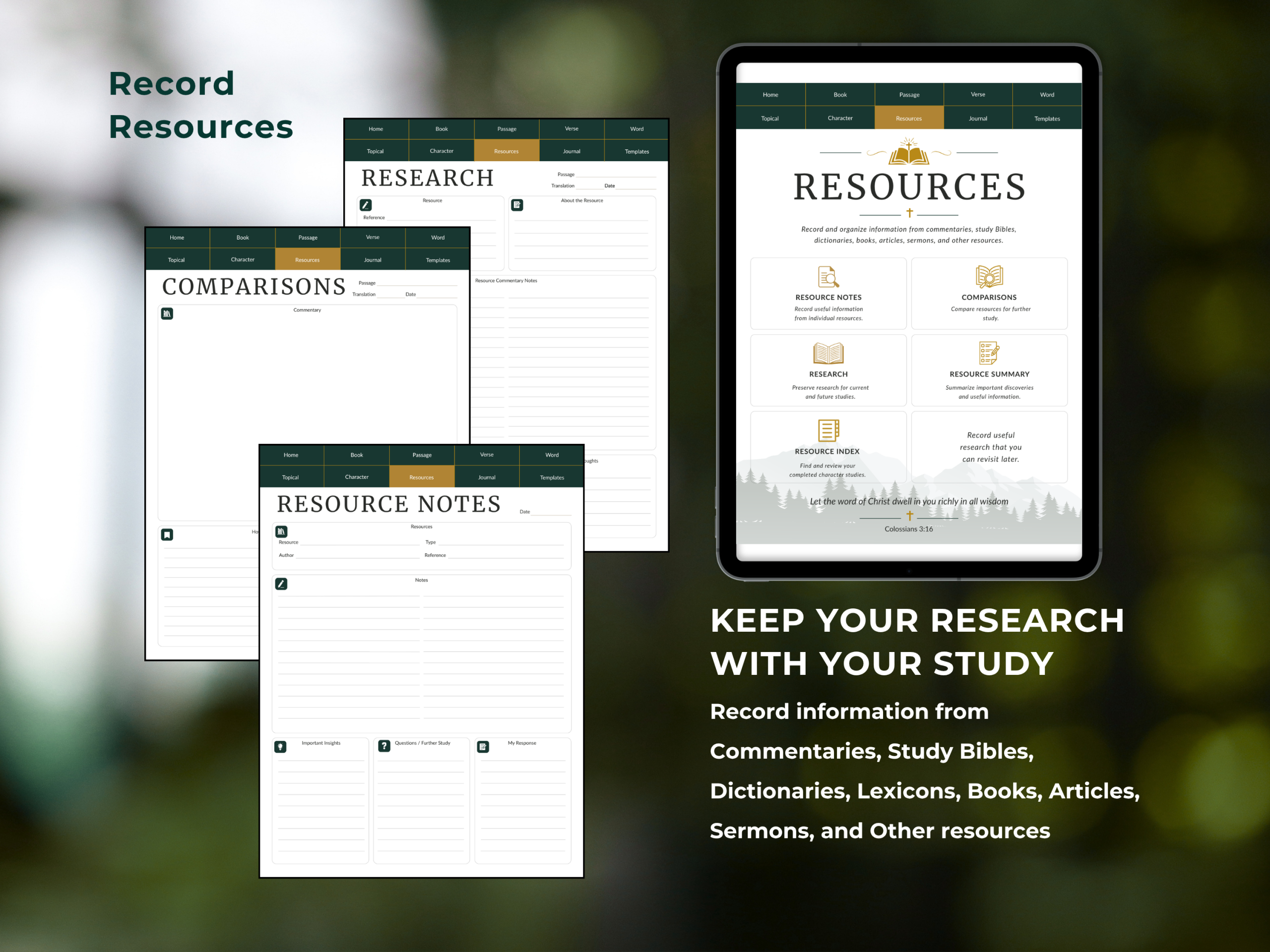Open the RESEARCH card title on tablet
1270x952 pixels.
(828, 374)
